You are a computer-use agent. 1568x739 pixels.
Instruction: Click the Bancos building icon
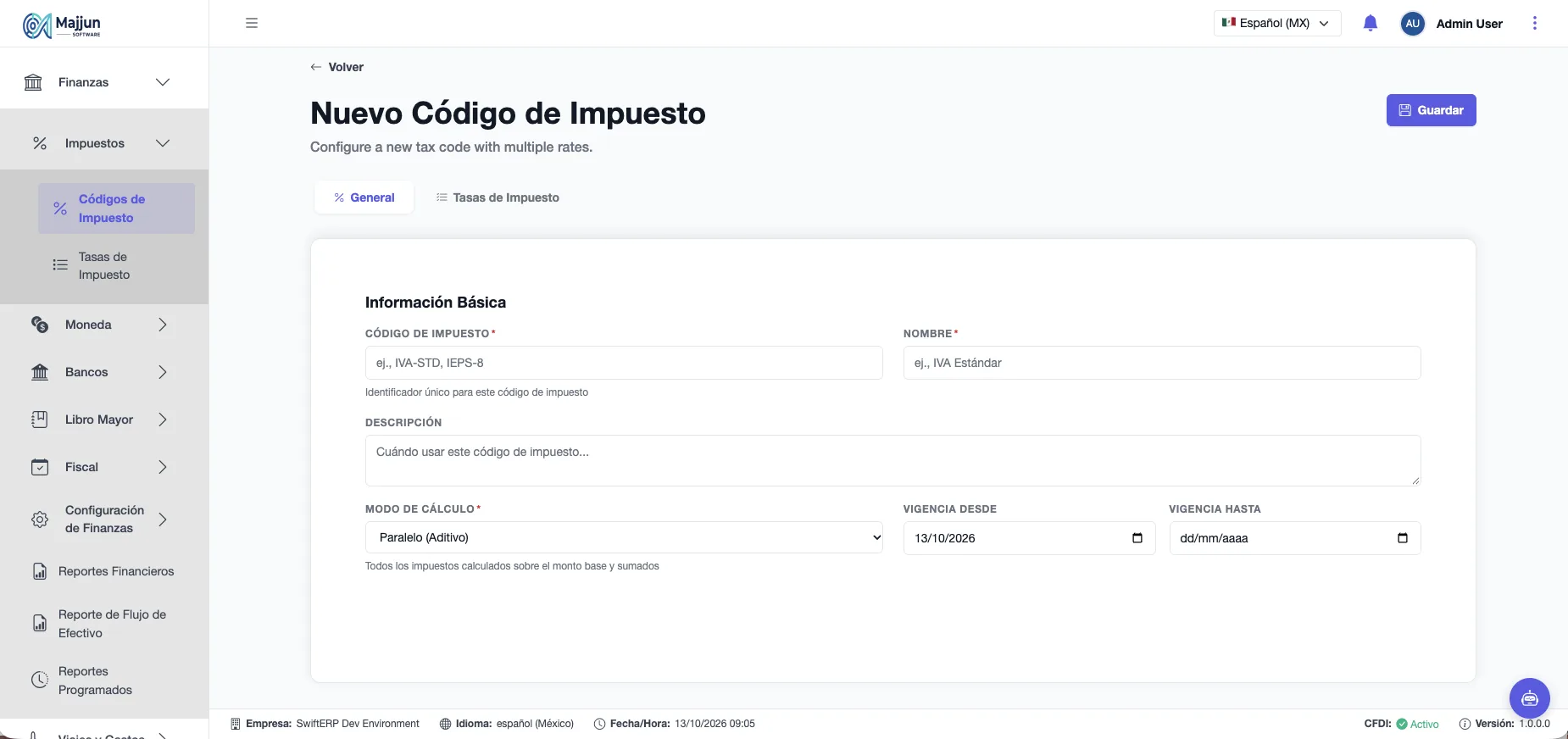40,372
